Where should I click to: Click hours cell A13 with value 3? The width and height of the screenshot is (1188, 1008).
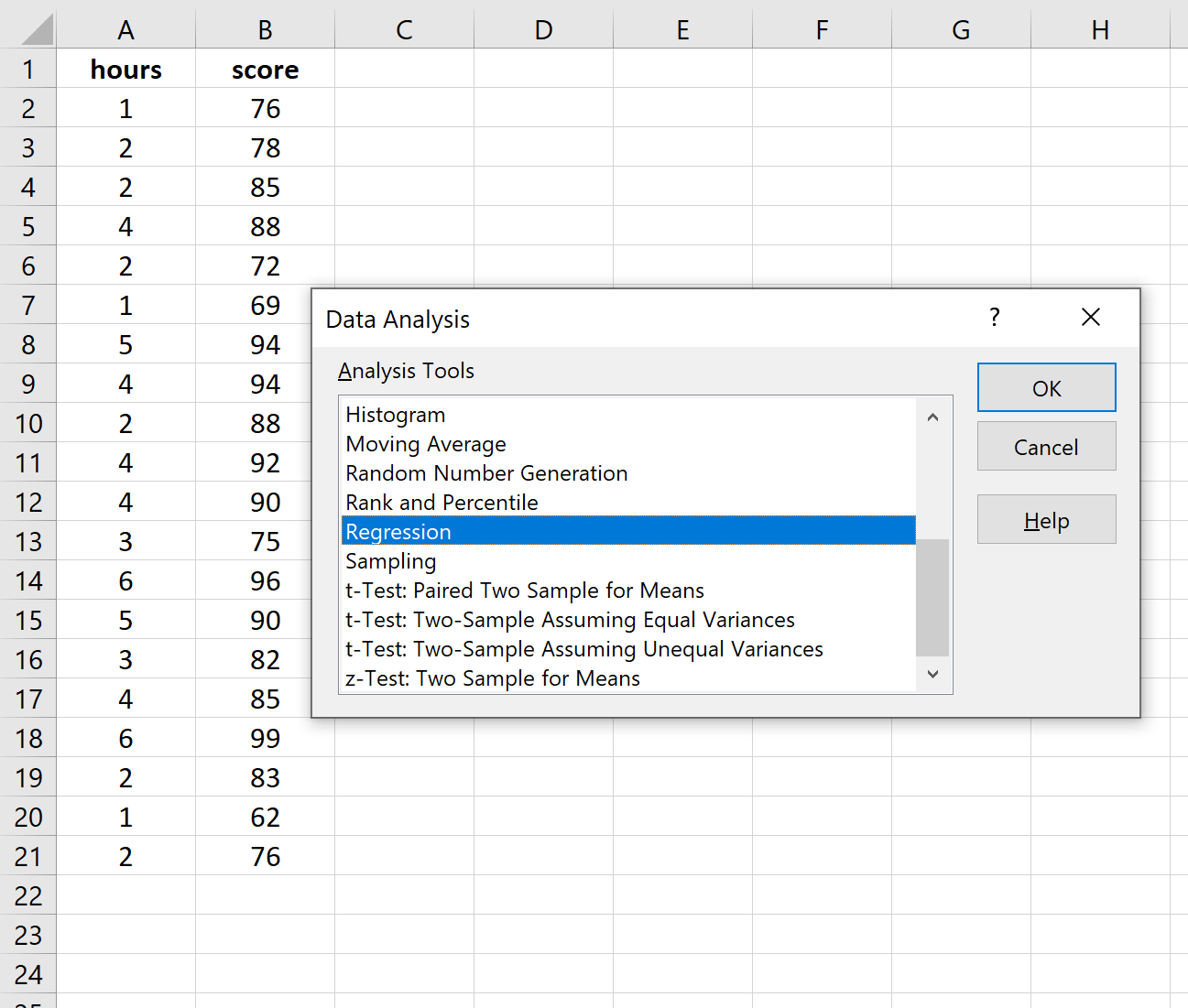pos(126,541)
